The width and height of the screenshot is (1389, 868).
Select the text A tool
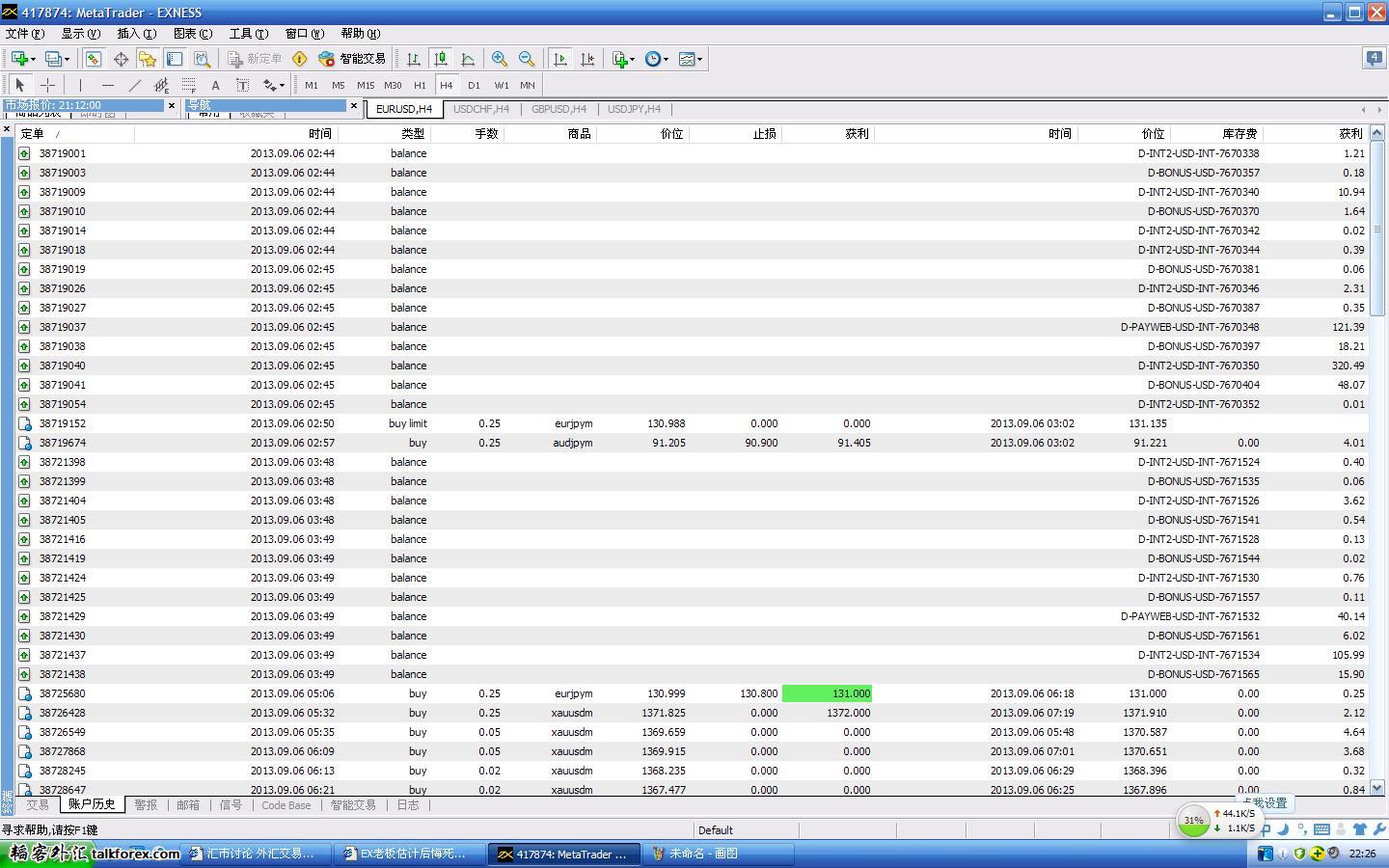pos(215,85)
